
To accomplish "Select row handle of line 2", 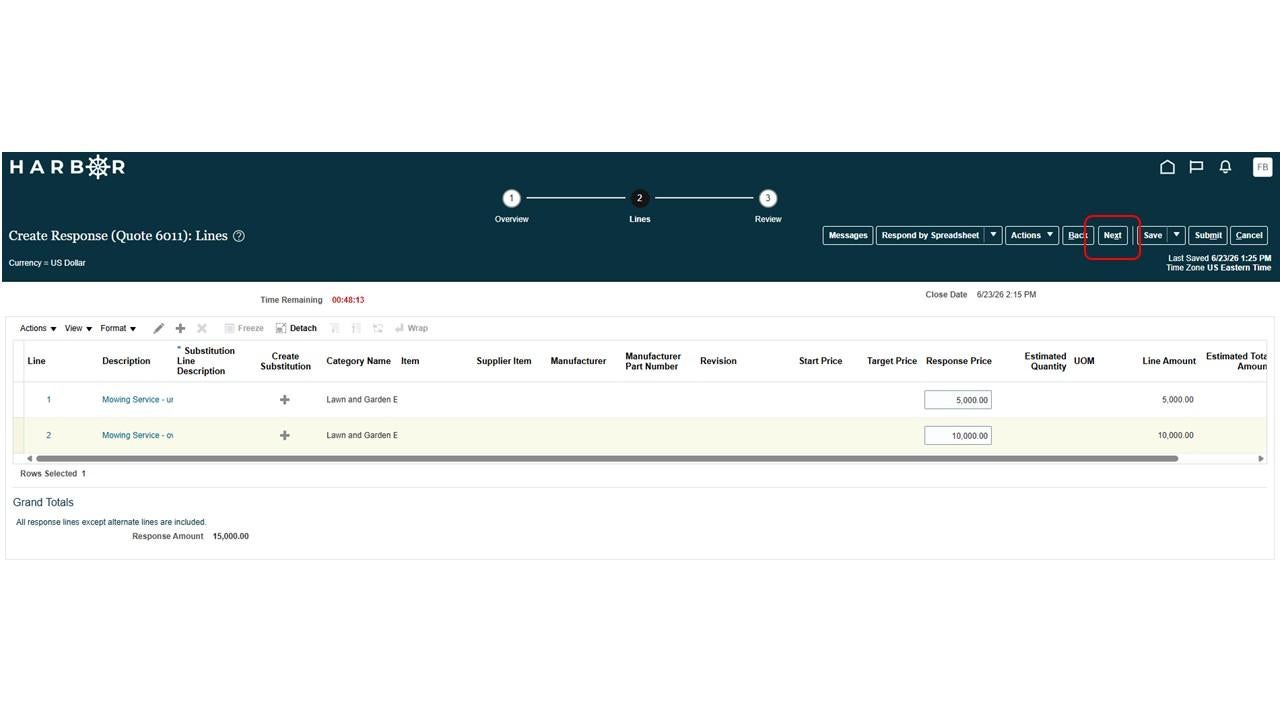I will click(x=18, y=436).
